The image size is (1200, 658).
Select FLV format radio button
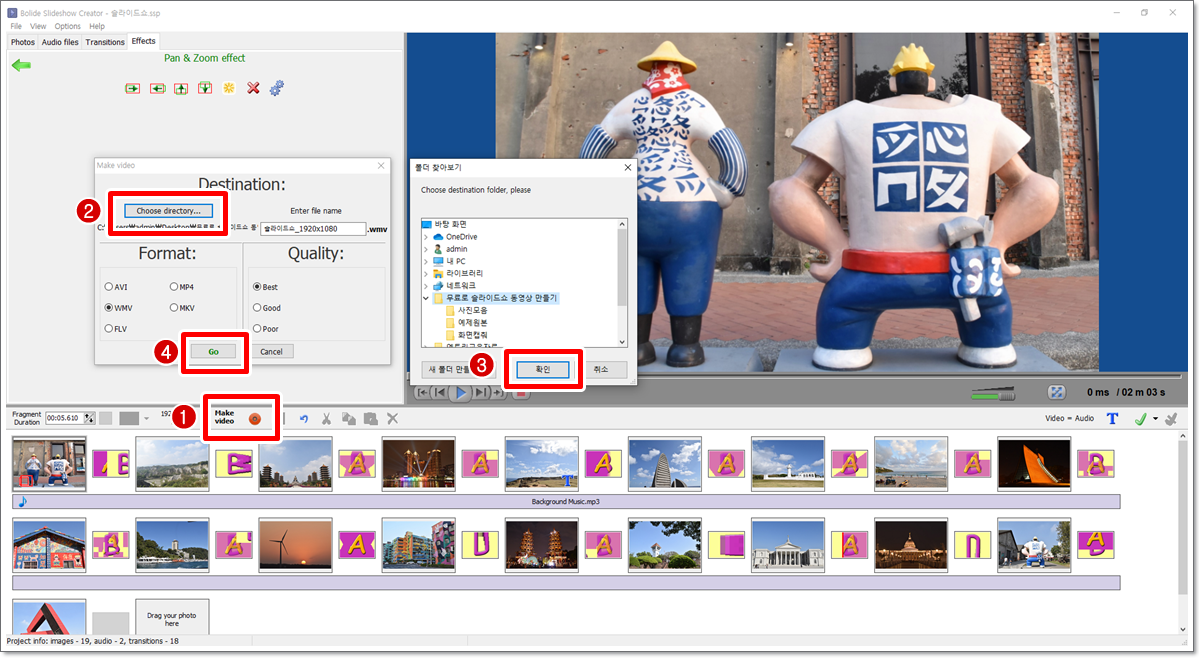point(109,328)
